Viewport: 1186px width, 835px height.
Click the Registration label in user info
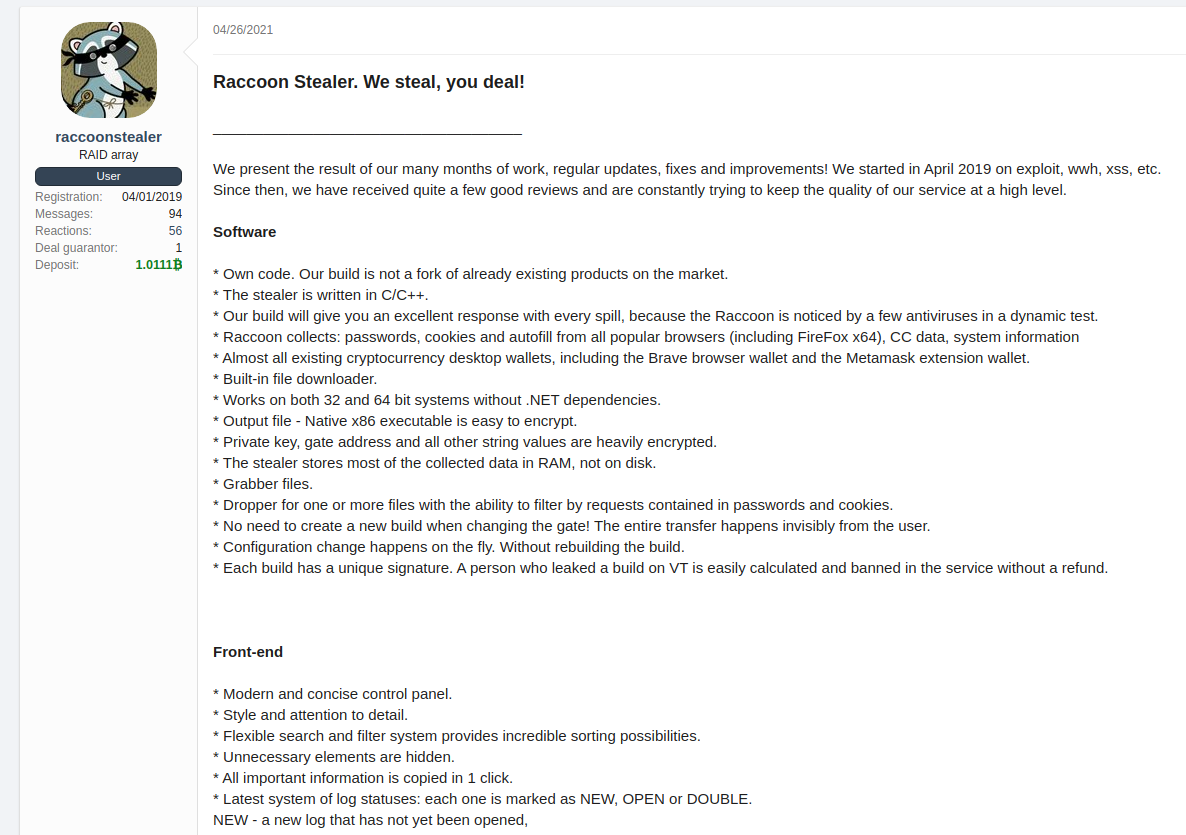point(69,197)
